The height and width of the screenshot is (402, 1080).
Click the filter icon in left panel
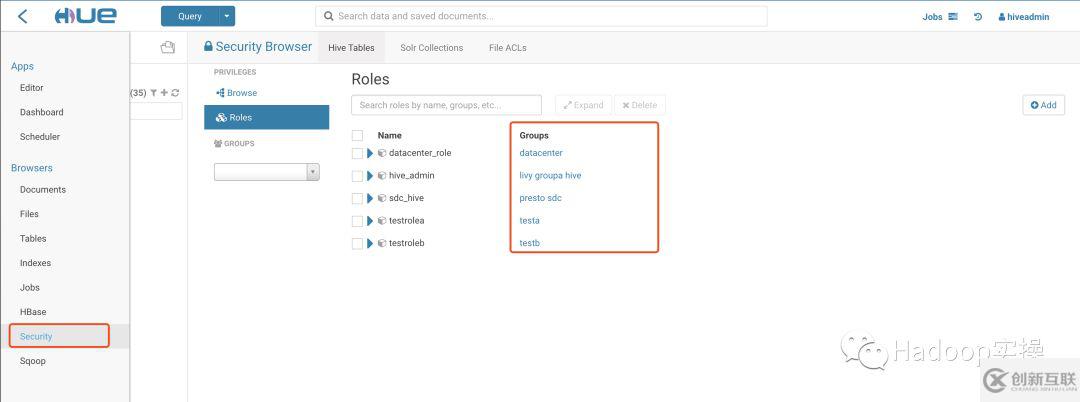click(154, 93)
